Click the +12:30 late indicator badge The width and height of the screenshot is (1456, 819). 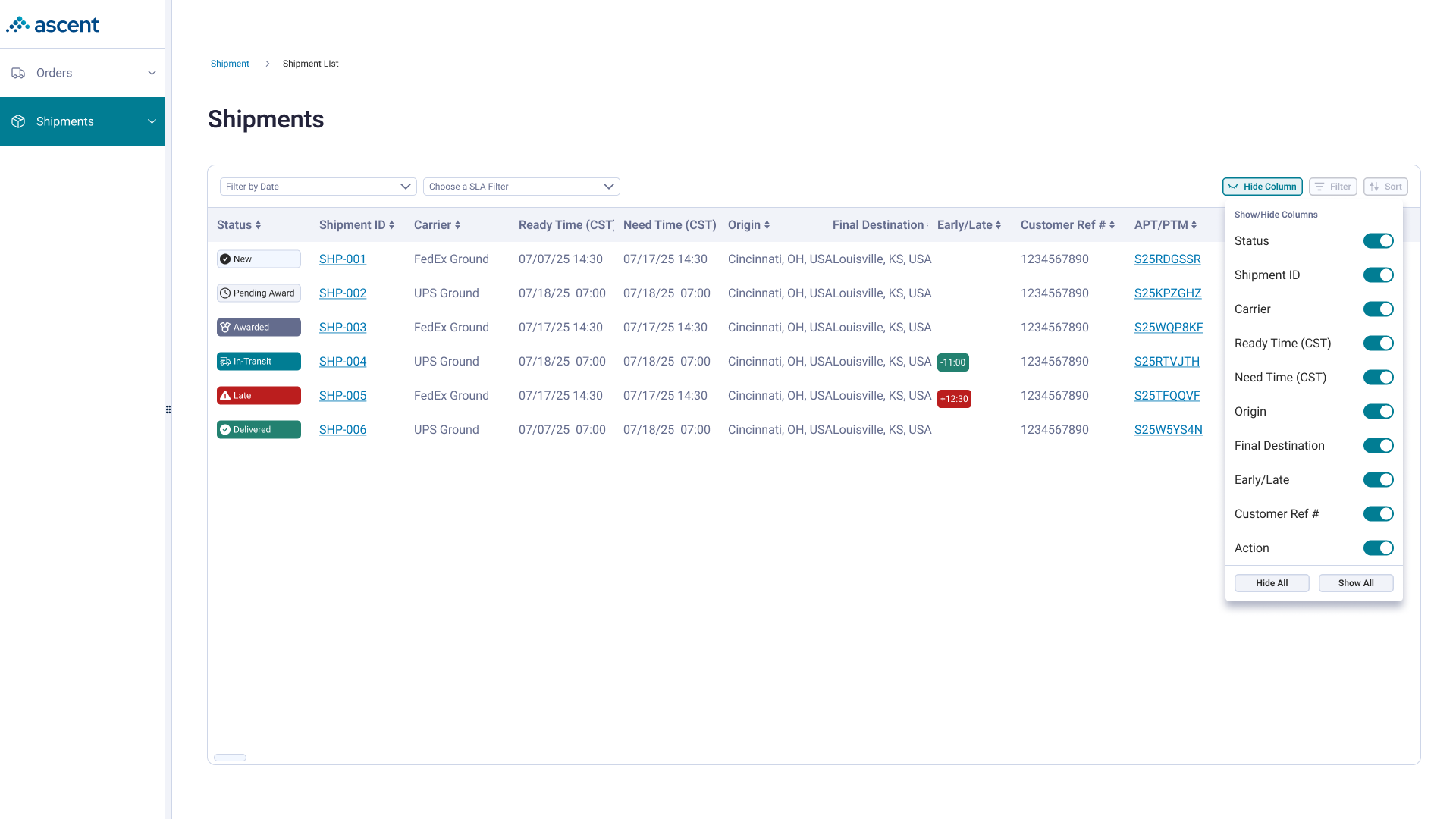coord(954,399)
